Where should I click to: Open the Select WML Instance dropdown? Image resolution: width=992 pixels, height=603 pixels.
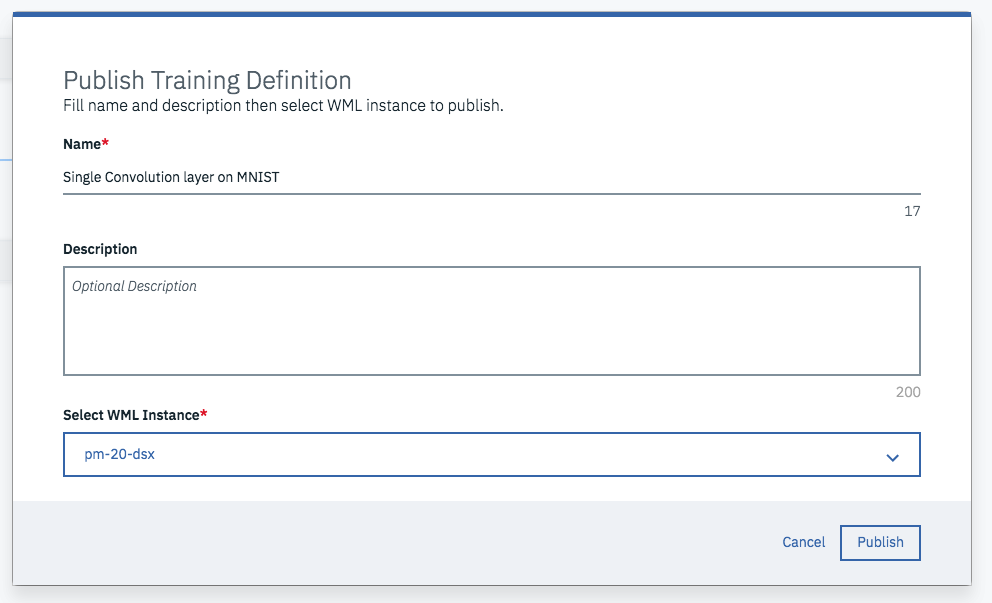[x=491, y=454]
